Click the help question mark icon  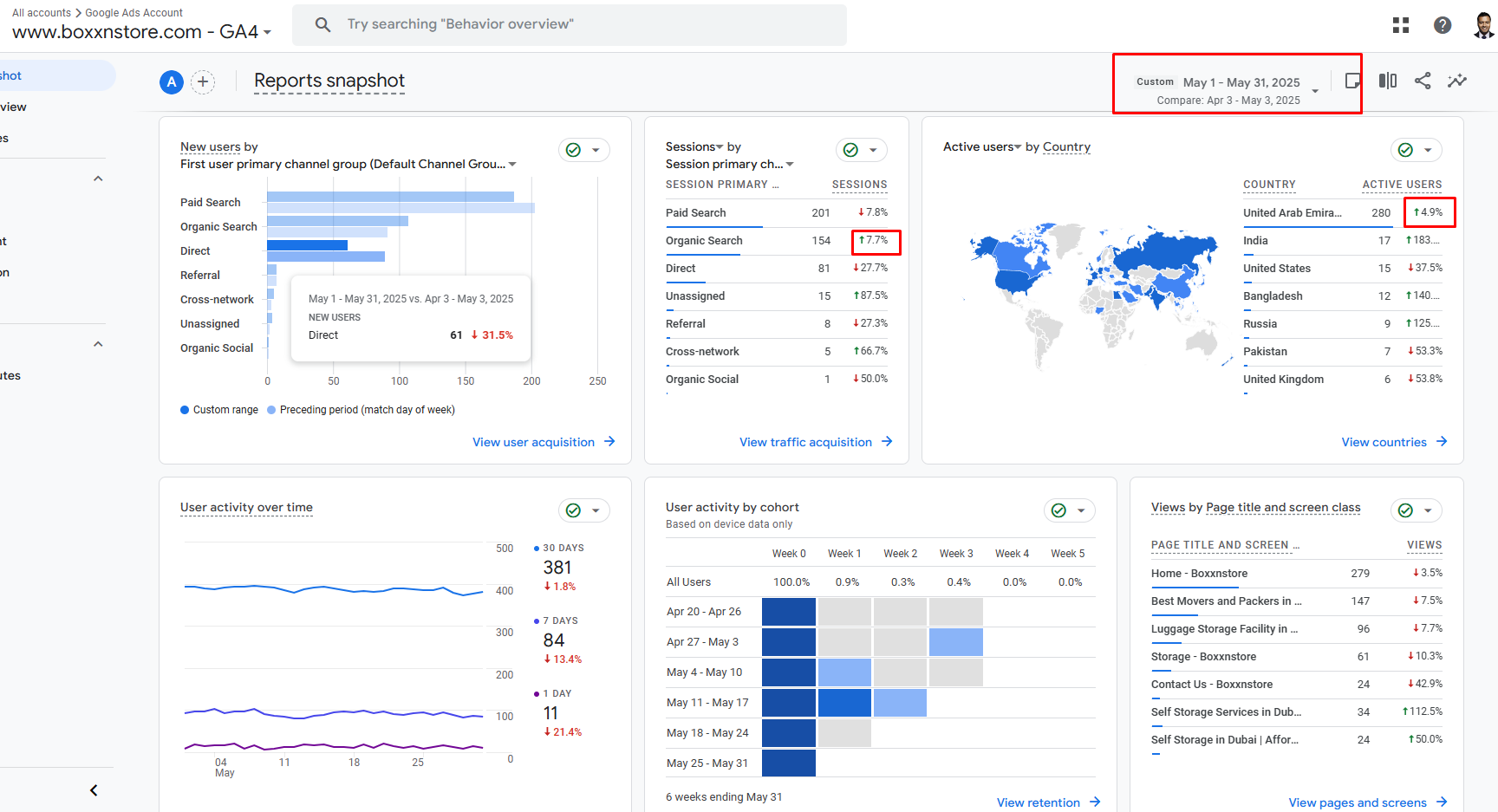point(1443,25)
